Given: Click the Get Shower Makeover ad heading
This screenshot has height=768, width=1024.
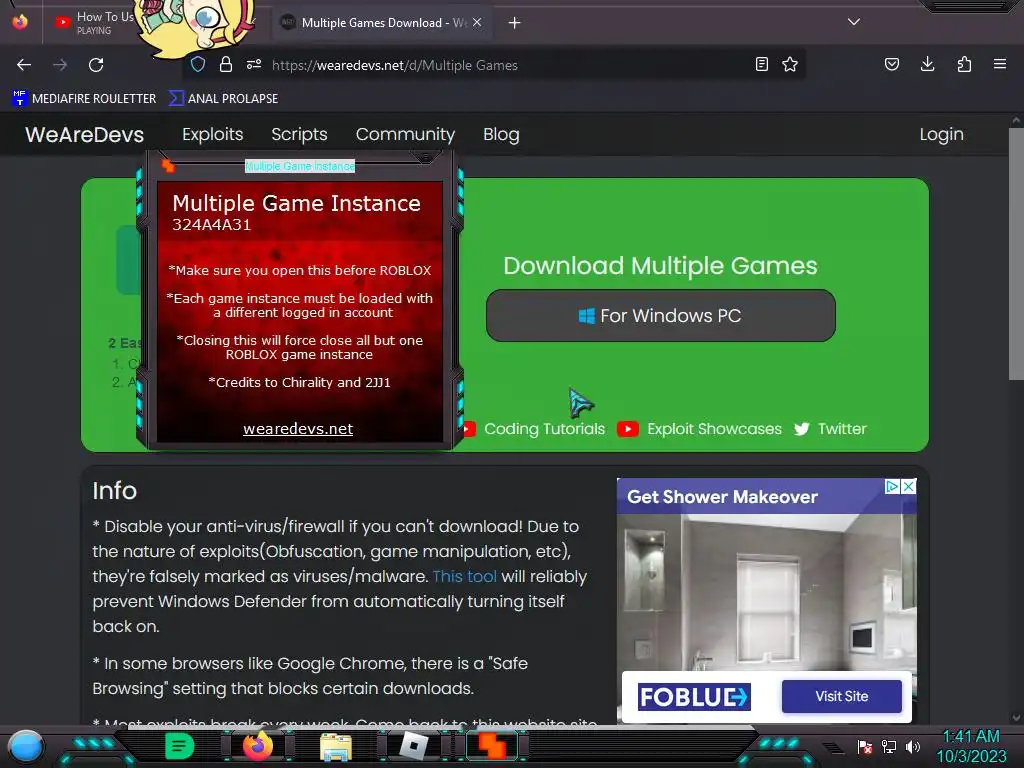Looking at the screenshot, I should click(x=722, y=497).
